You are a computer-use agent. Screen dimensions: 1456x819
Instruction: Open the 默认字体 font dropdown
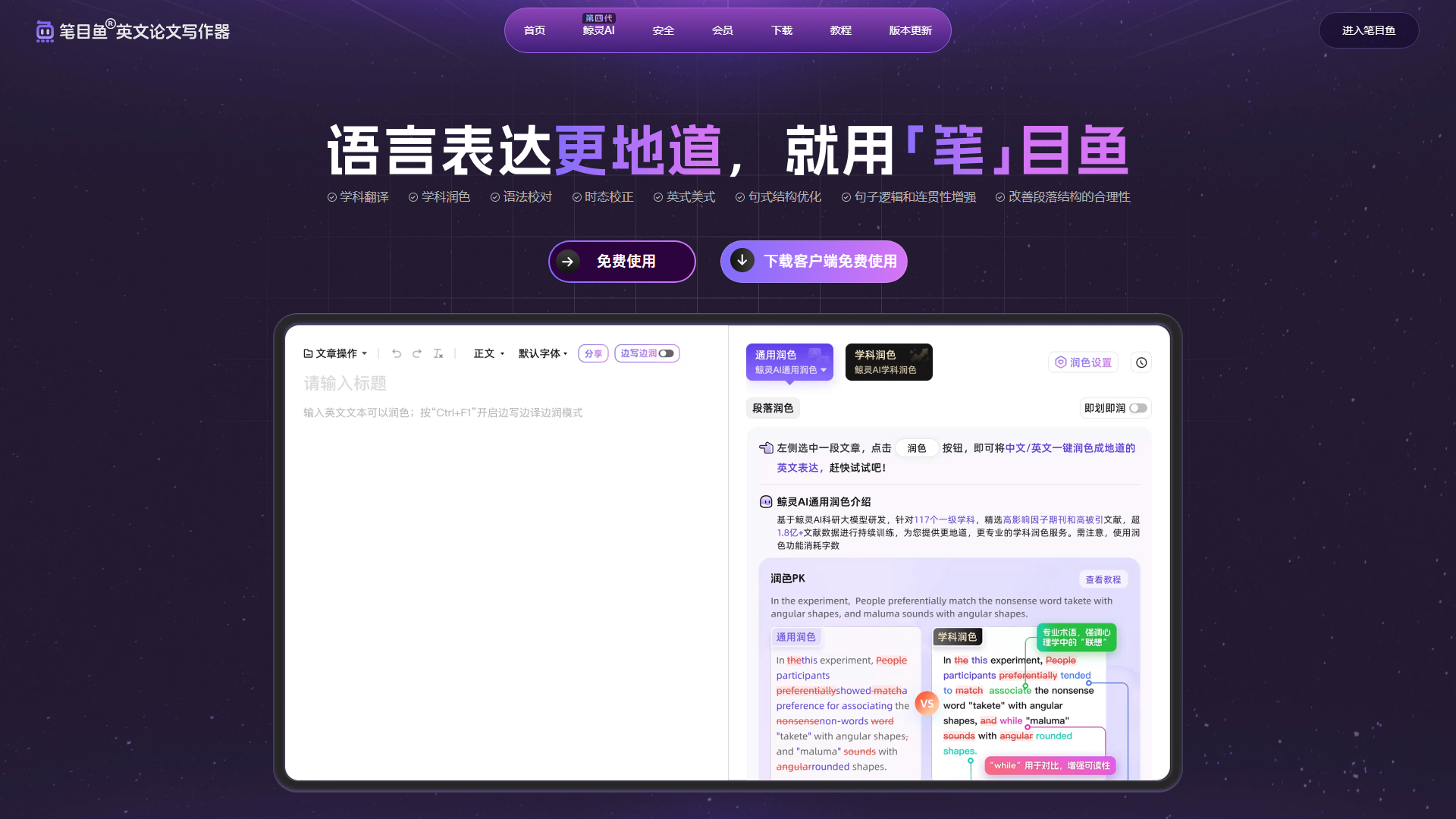(543, 353)
